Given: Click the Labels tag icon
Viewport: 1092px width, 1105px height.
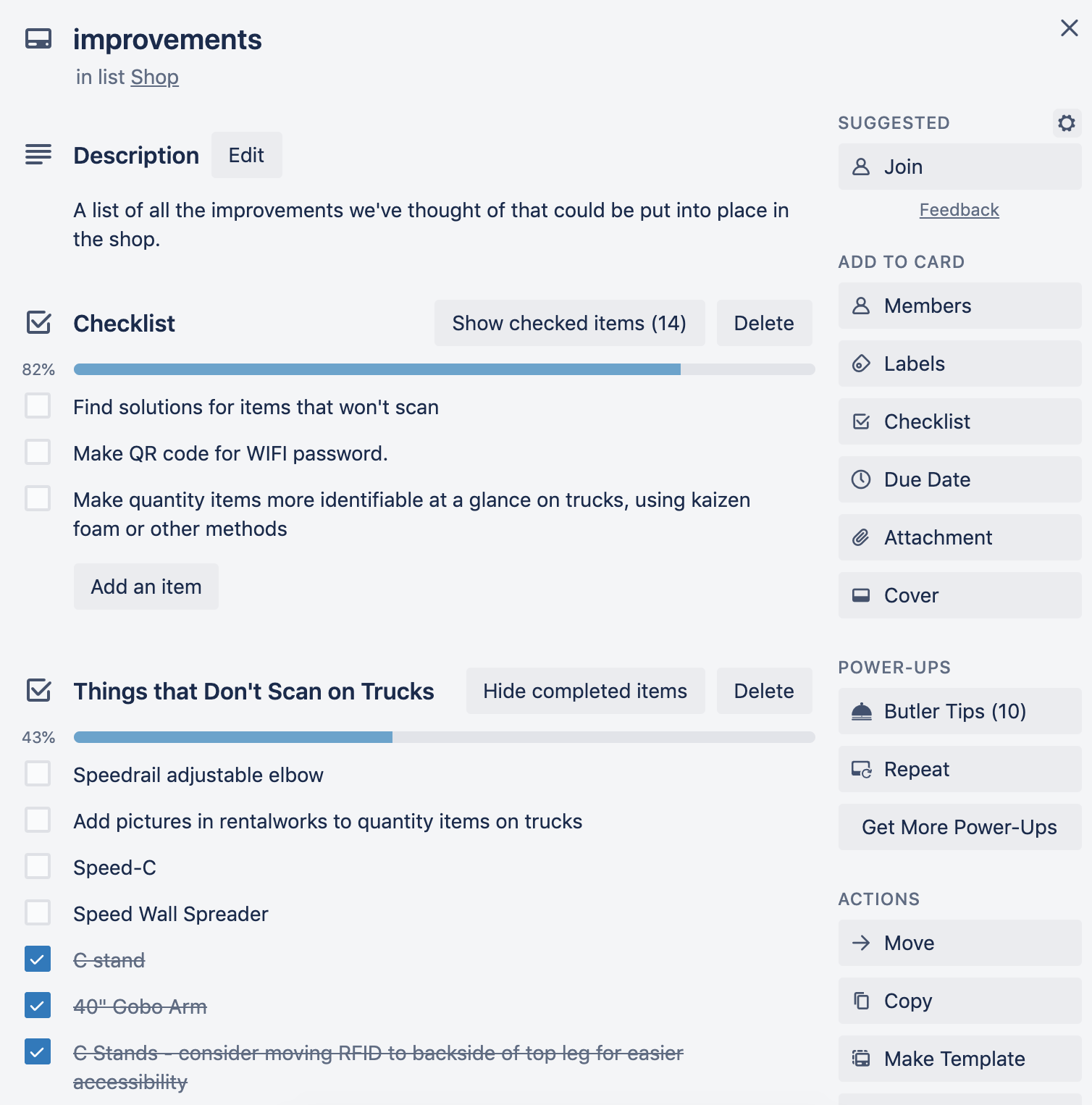Looking at the screenshot, I should point(861,364).
